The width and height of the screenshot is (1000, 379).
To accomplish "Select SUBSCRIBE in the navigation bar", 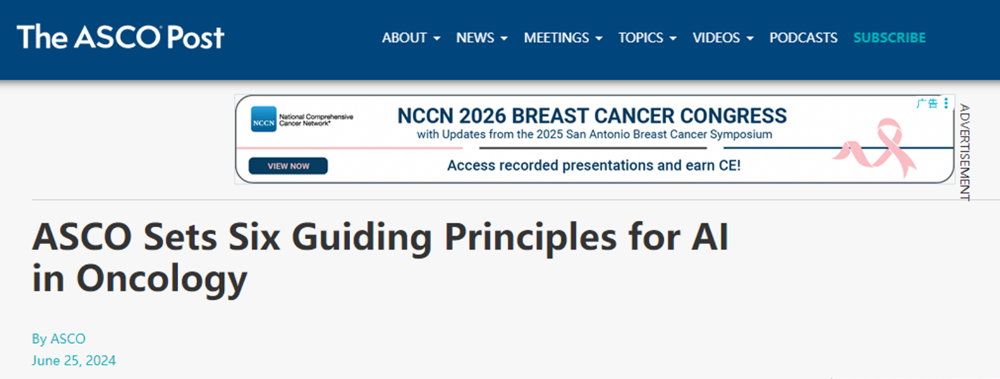I will (890, 38).
